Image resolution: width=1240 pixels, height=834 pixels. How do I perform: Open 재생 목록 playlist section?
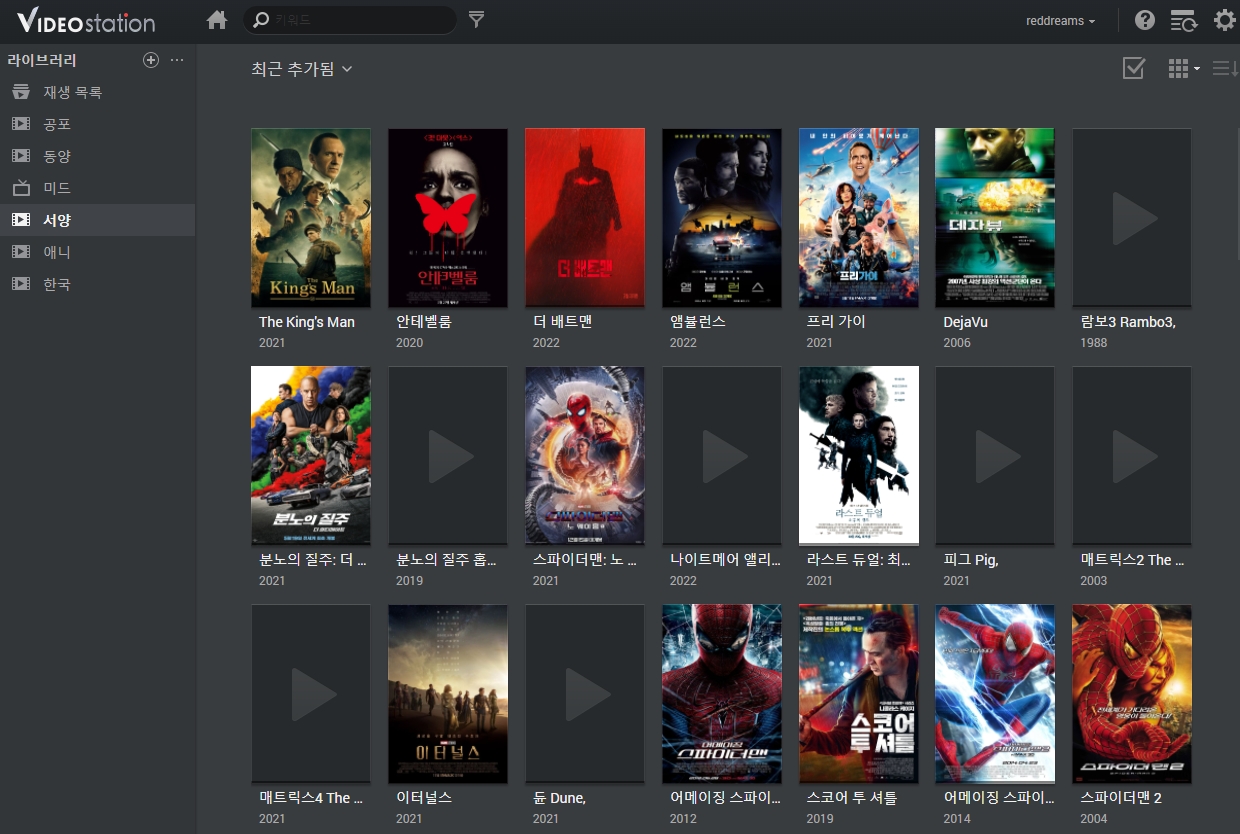click(x=97, y=92)
